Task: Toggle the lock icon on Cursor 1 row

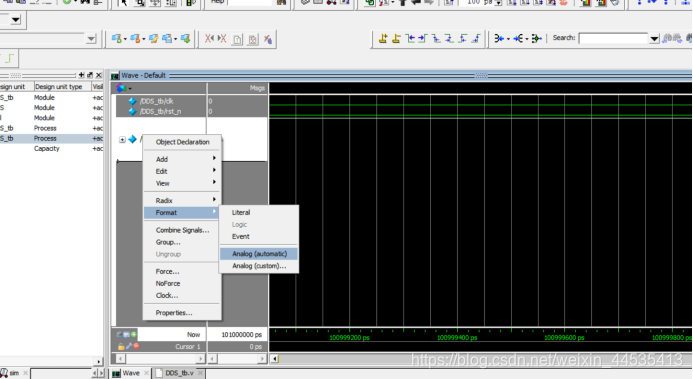Action: [x=121, y=346]
